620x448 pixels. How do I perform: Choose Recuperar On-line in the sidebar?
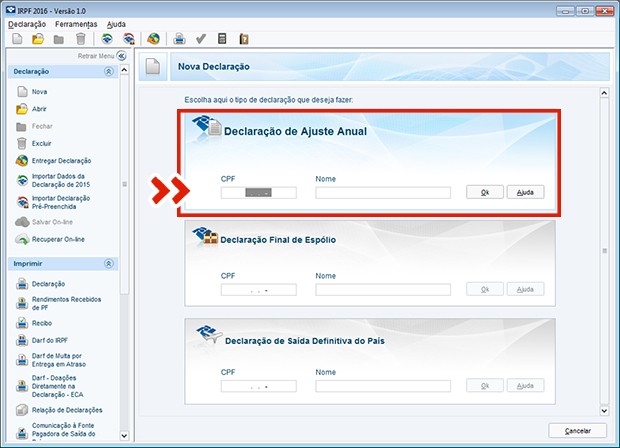click(60, 240)
